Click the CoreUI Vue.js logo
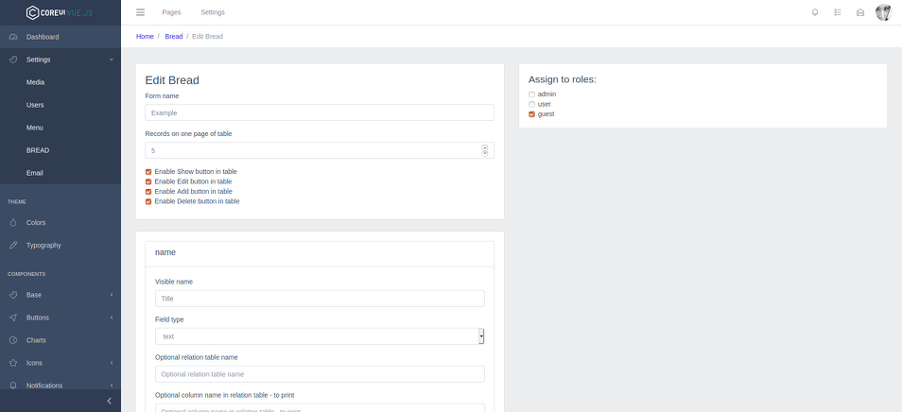902x412 pixels. click(x=60, y=12)
